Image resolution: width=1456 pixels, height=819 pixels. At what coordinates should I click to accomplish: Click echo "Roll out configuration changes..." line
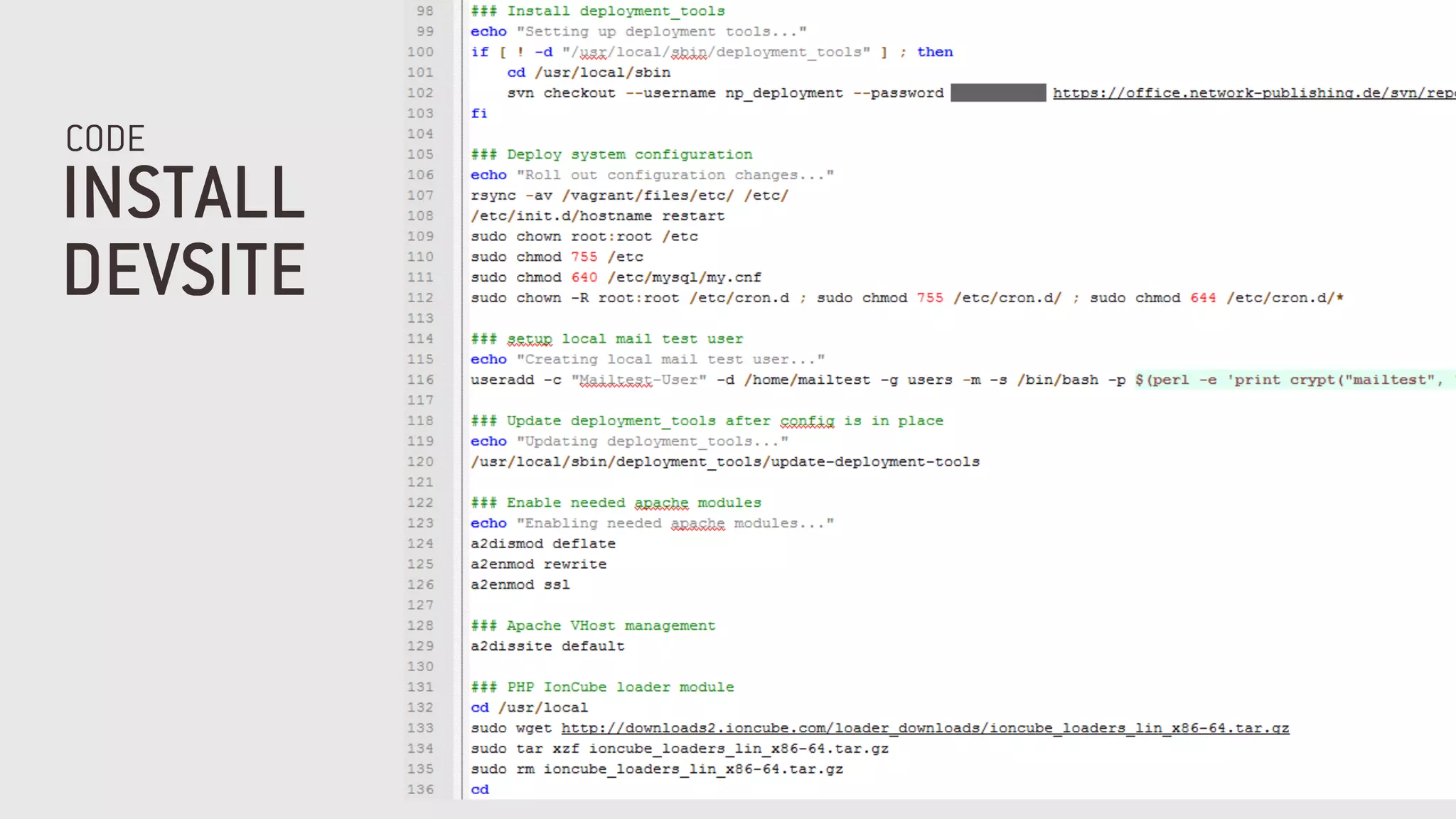tap(652, 175)
